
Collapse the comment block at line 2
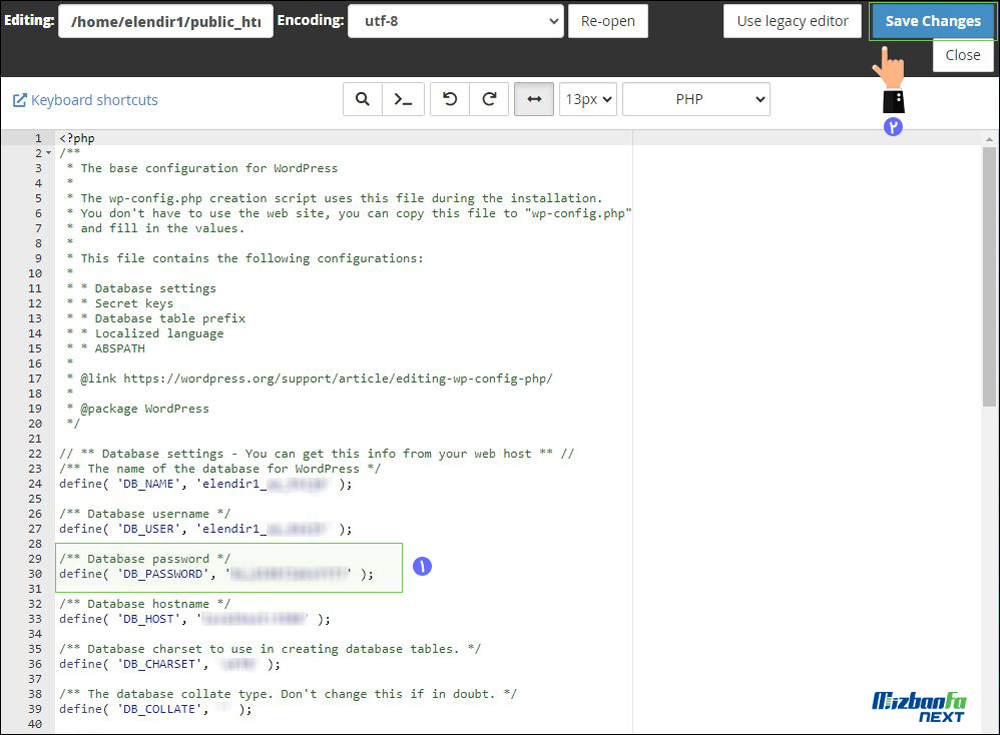coord(48,153)
